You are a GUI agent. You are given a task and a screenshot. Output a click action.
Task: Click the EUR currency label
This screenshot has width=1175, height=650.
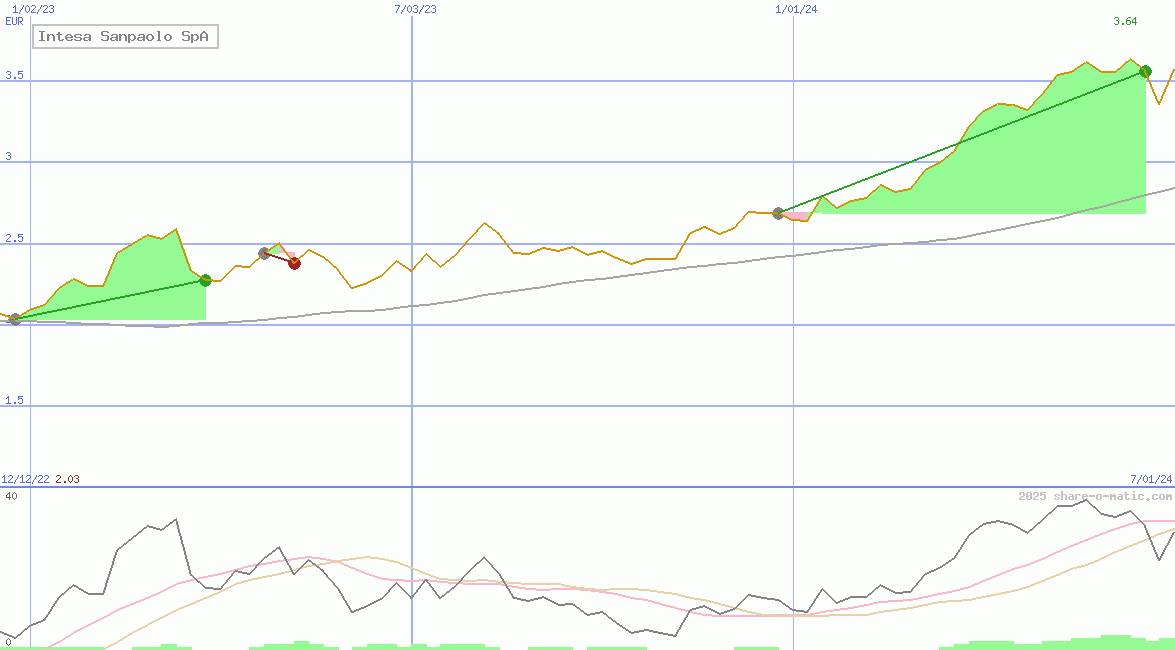(14, 21)
